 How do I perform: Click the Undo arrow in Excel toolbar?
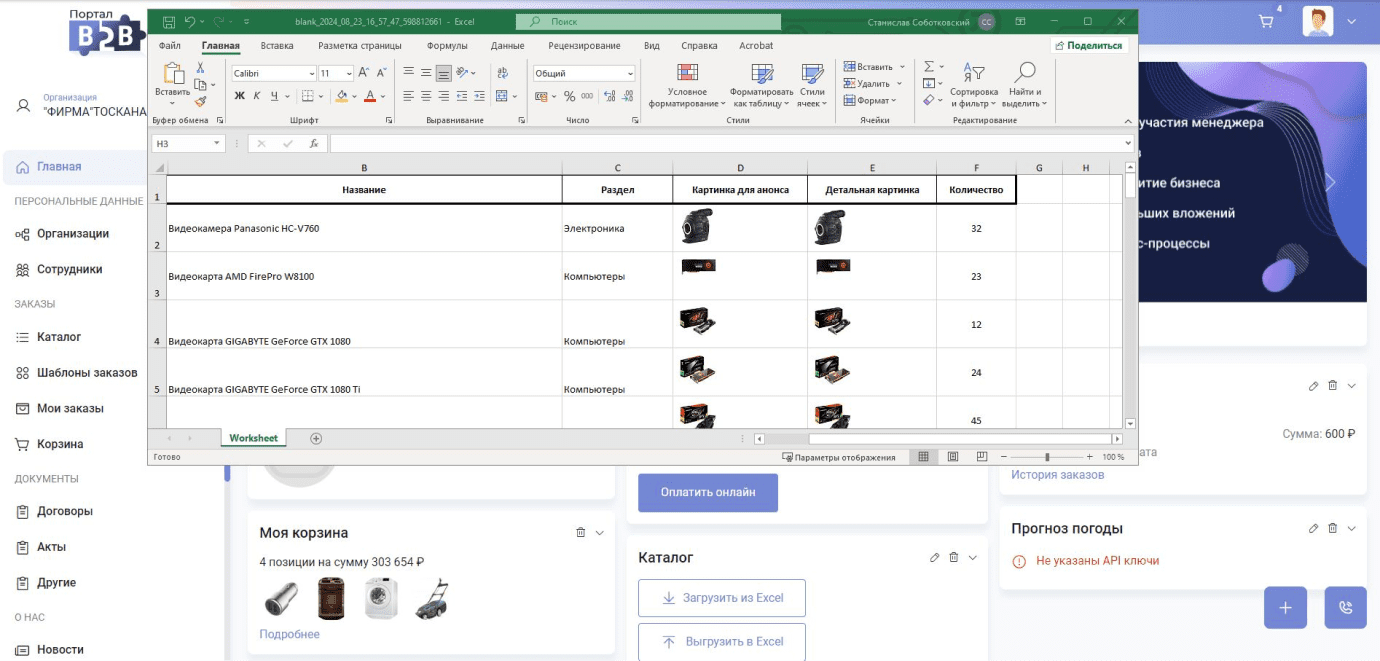[190, 21]
